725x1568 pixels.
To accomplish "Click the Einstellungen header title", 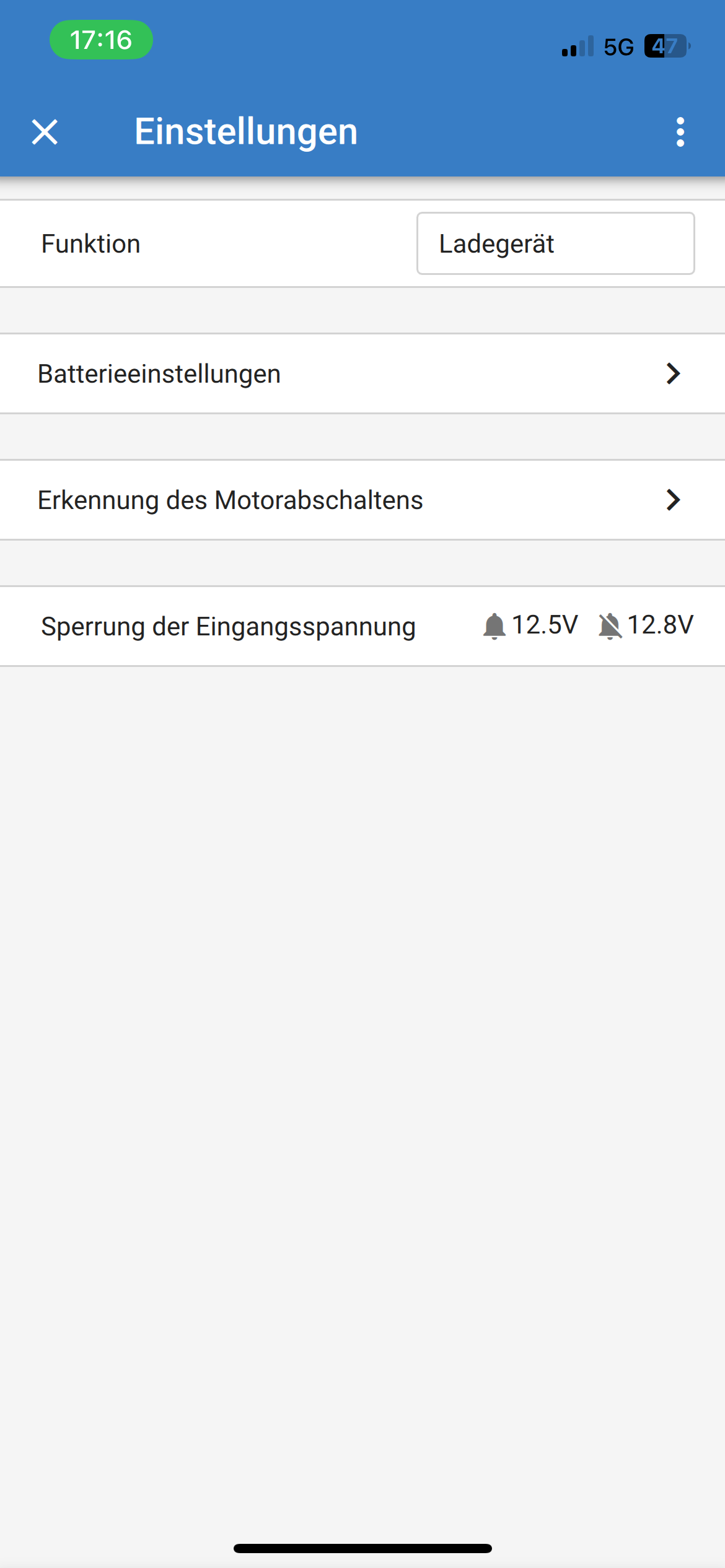I will (x=246, y=131).
